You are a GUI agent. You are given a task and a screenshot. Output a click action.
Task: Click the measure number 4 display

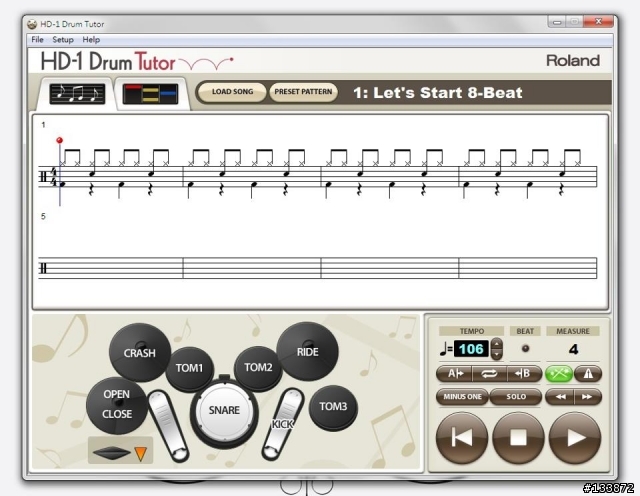coord(573,349)
